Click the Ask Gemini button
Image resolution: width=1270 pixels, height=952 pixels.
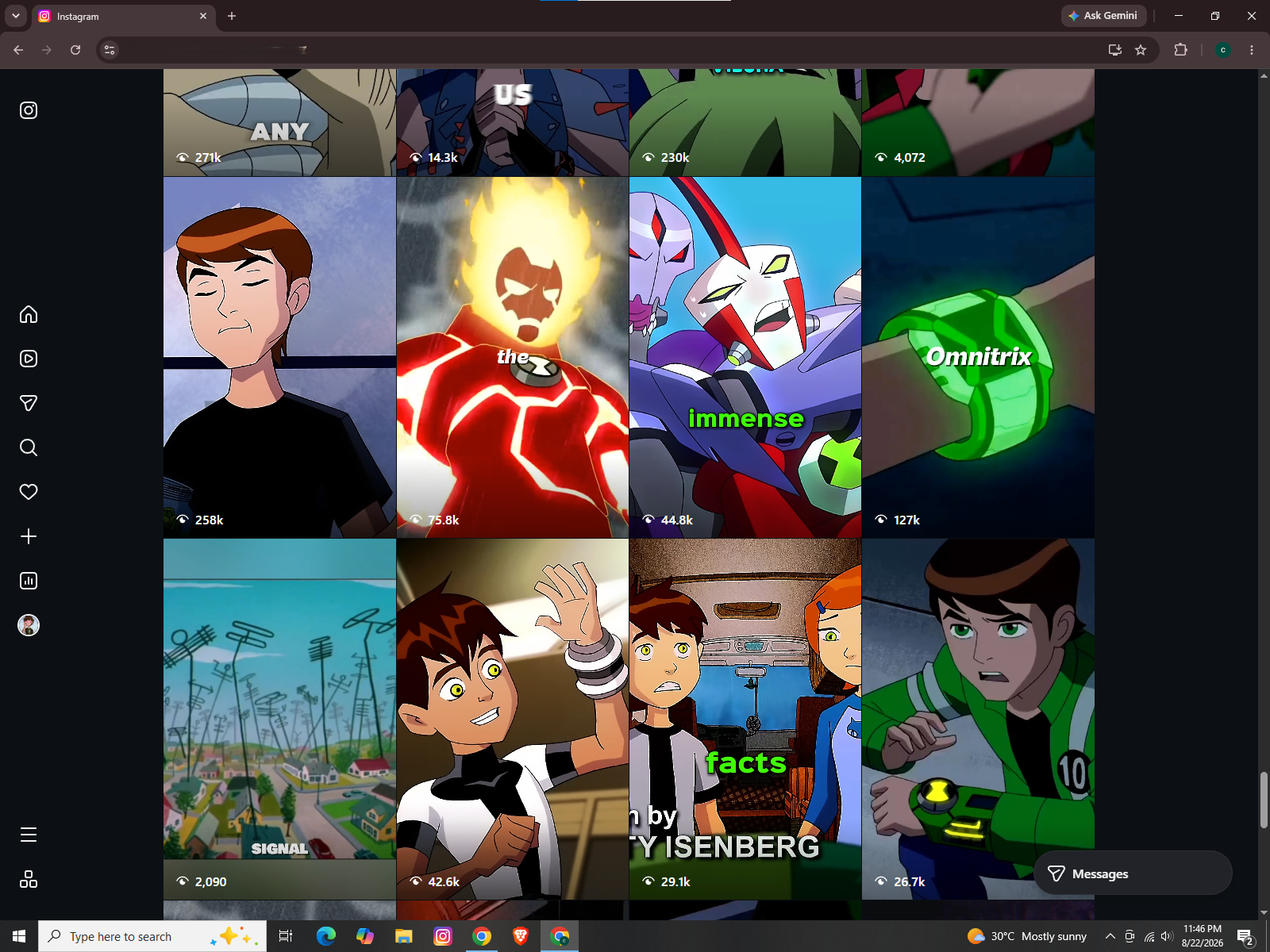coord(1103,16)
